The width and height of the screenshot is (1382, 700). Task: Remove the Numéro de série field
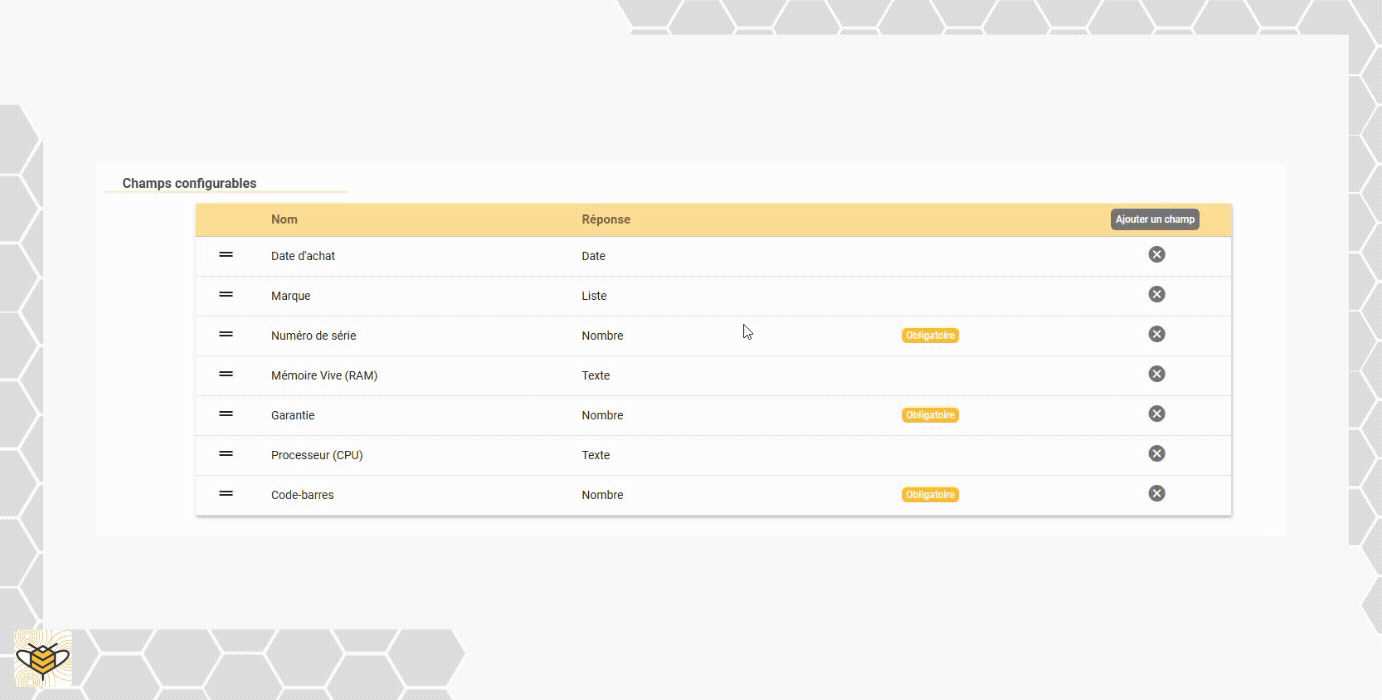pos(1157,334)
